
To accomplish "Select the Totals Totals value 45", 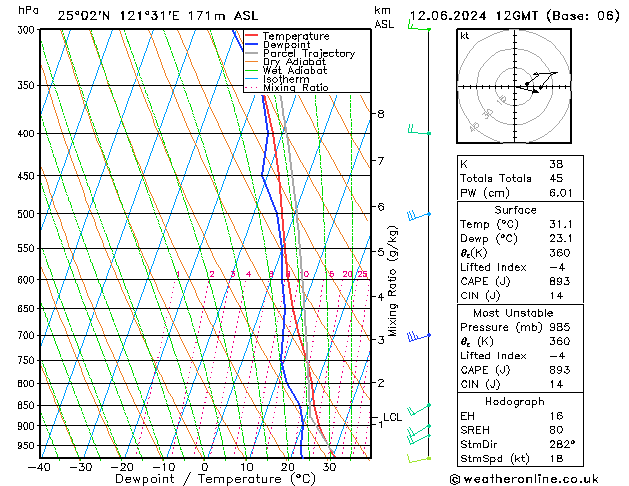I will tap(556, 178).
